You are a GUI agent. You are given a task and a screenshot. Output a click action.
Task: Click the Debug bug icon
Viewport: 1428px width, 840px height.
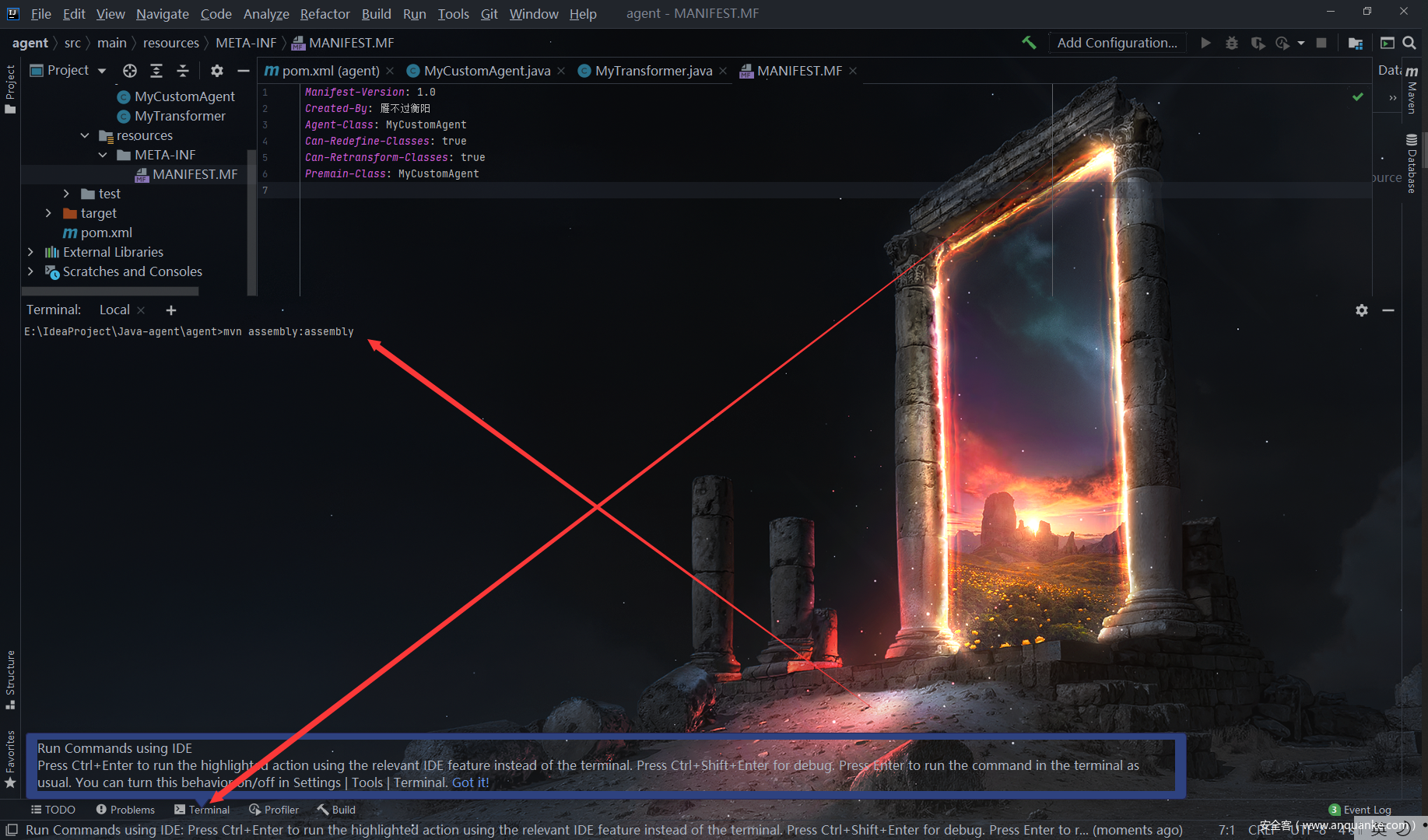click(x=1231, y=43)
